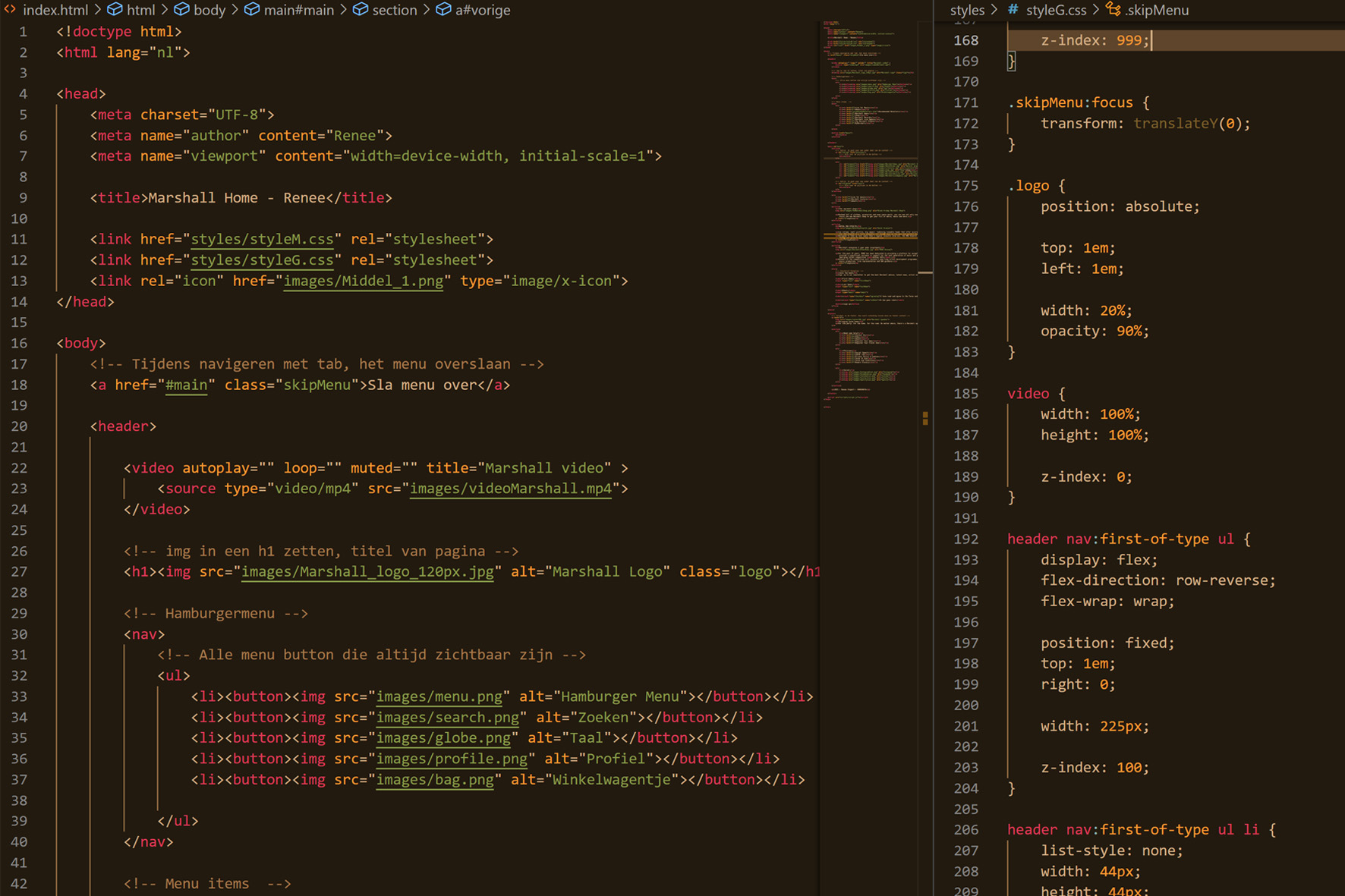Click the a#vorige symbol icon in breadcrumbs

(443, 10)
